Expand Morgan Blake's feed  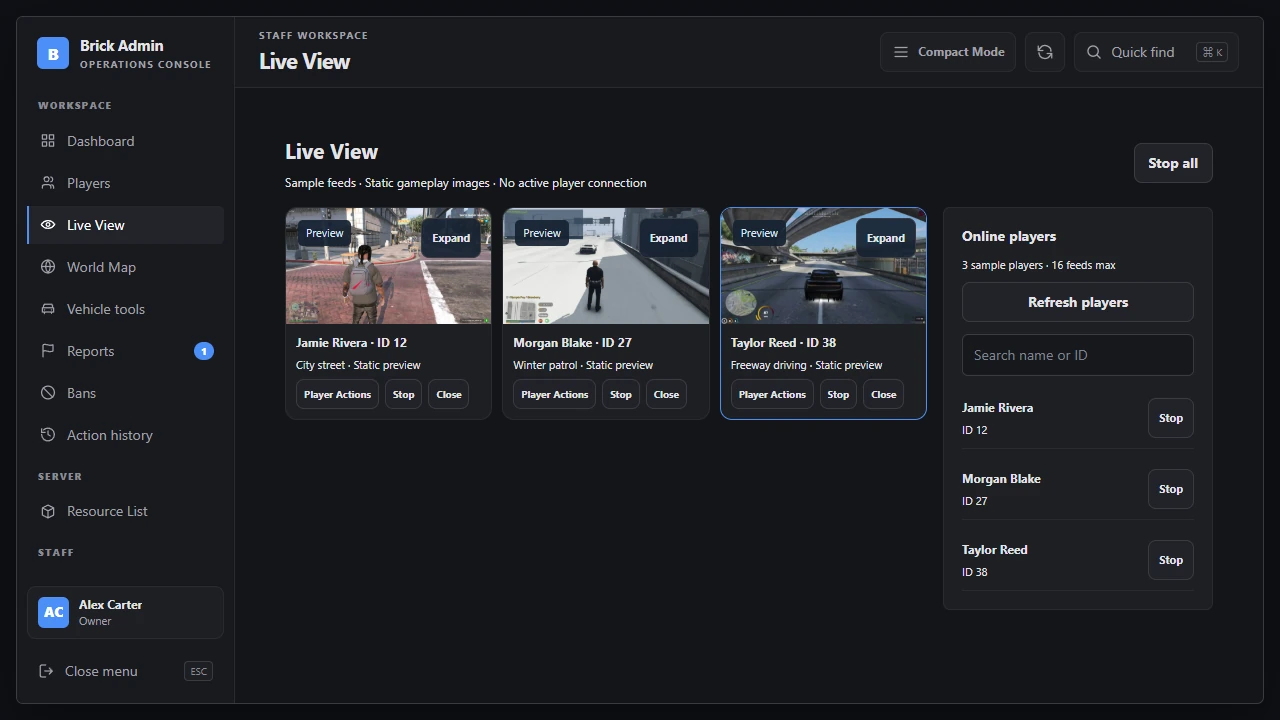pyautogui.click(x=668, y=238)
